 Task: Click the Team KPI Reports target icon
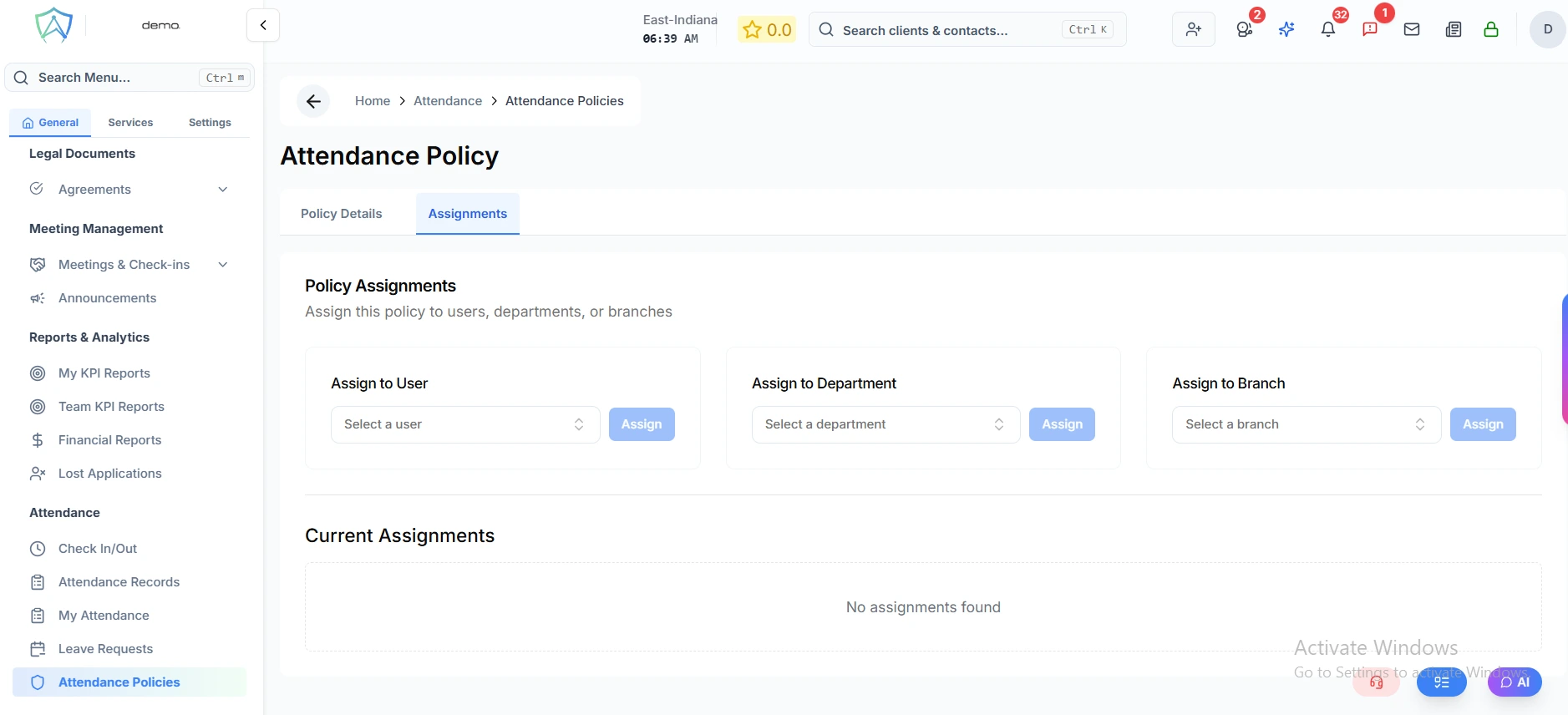tap(38, 407)
